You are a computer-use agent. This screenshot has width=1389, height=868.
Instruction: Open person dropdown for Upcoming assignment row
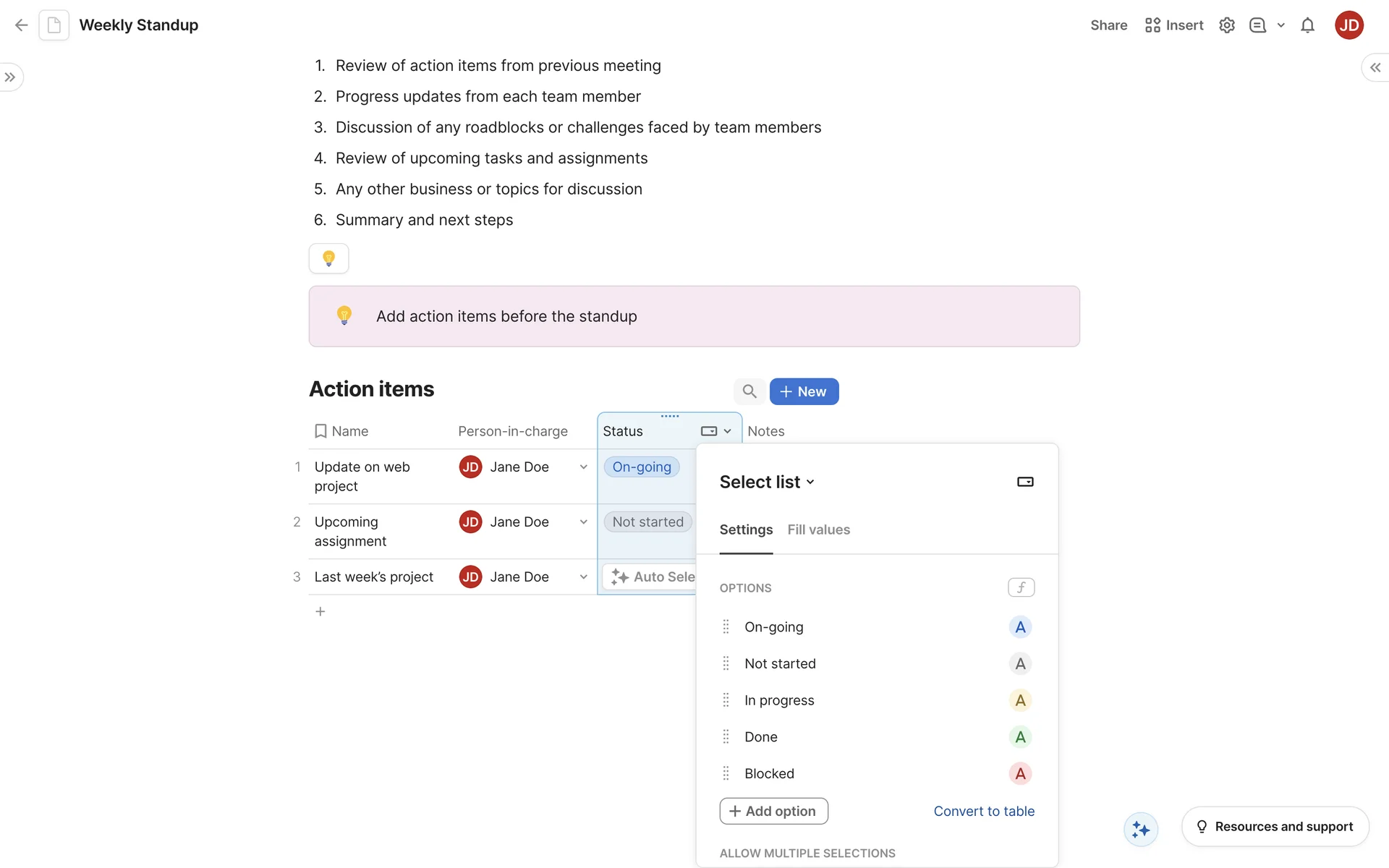pyautogui.click(x=583, y=522)
